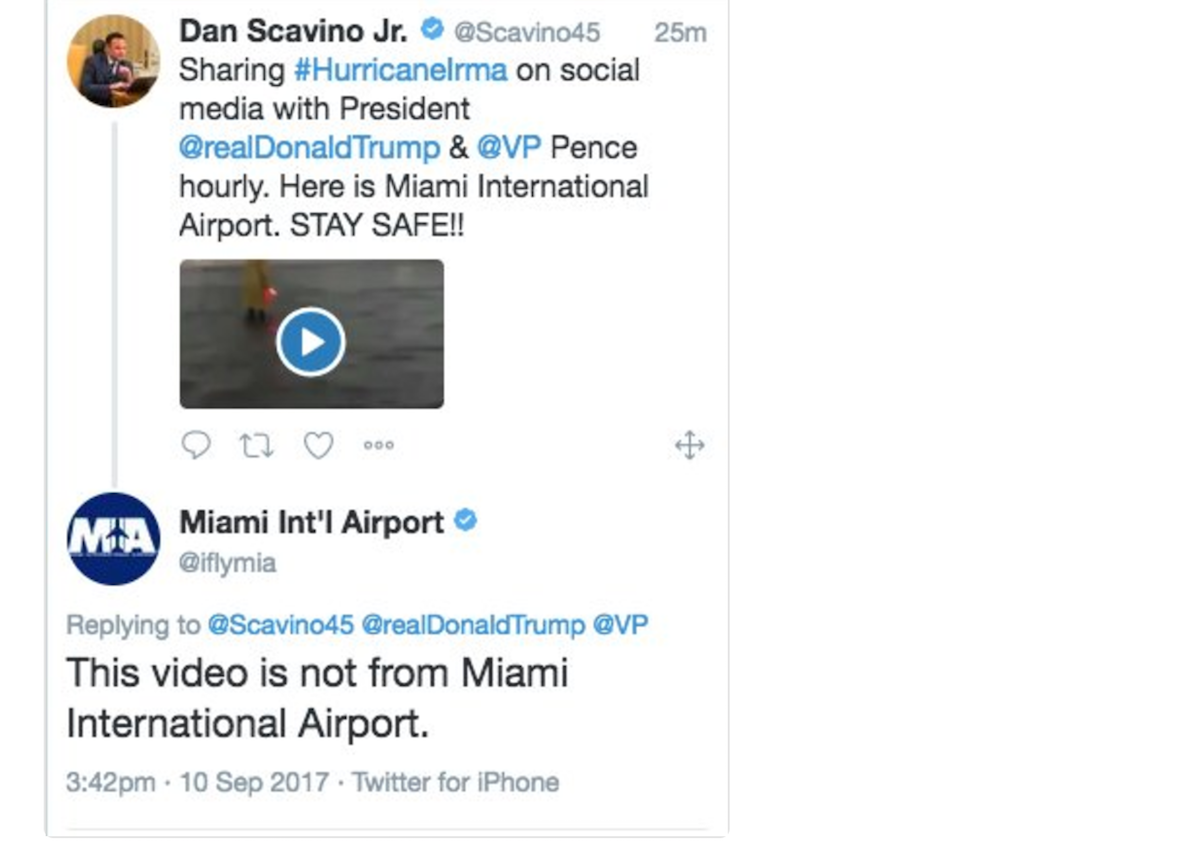Open the @VP mention in Scavino's tweet
The image size is (1200, 842).
(509, 148)
